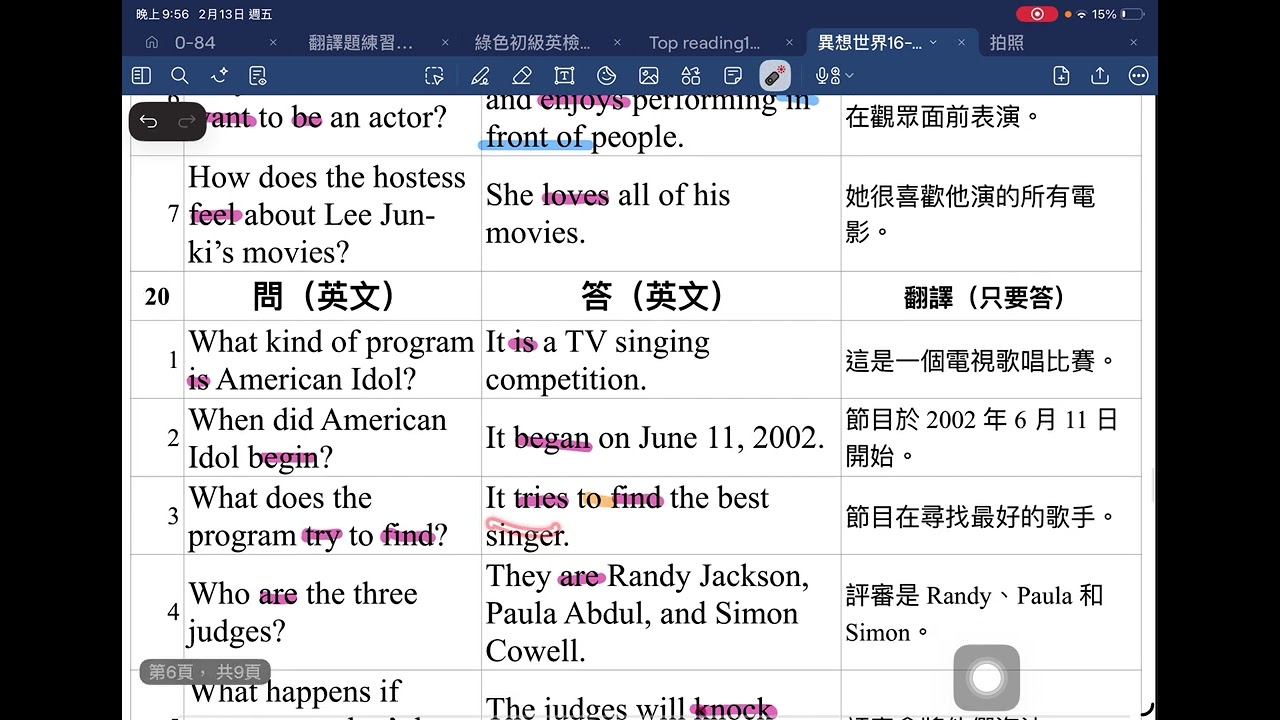Select the Sticker tool
Image resolution: width=1280 pixels, height=720 pixels.
(x=606, y=76)
